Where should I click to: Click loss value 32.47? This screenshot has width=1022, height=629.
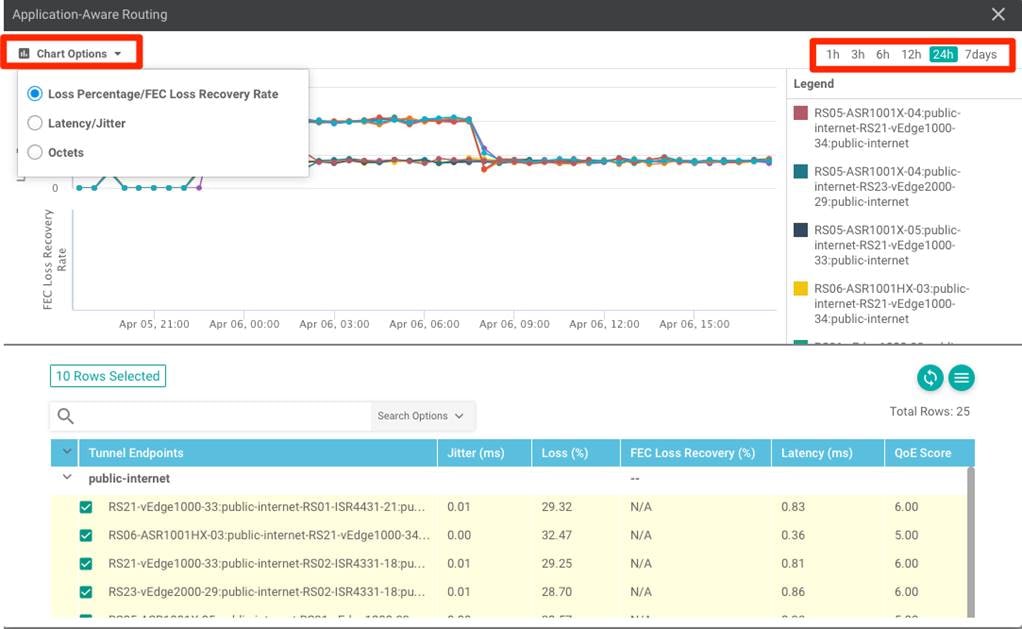[x=556, y=535]
